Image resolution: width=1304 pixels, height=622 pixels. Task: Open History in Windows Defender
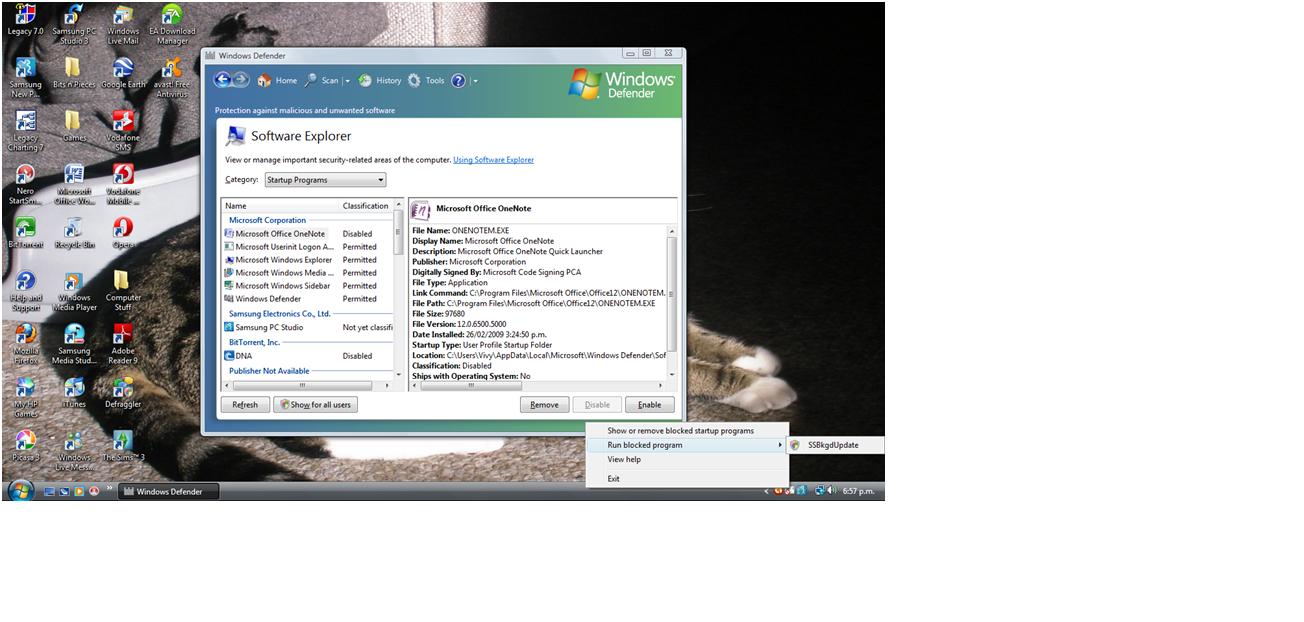380,81
